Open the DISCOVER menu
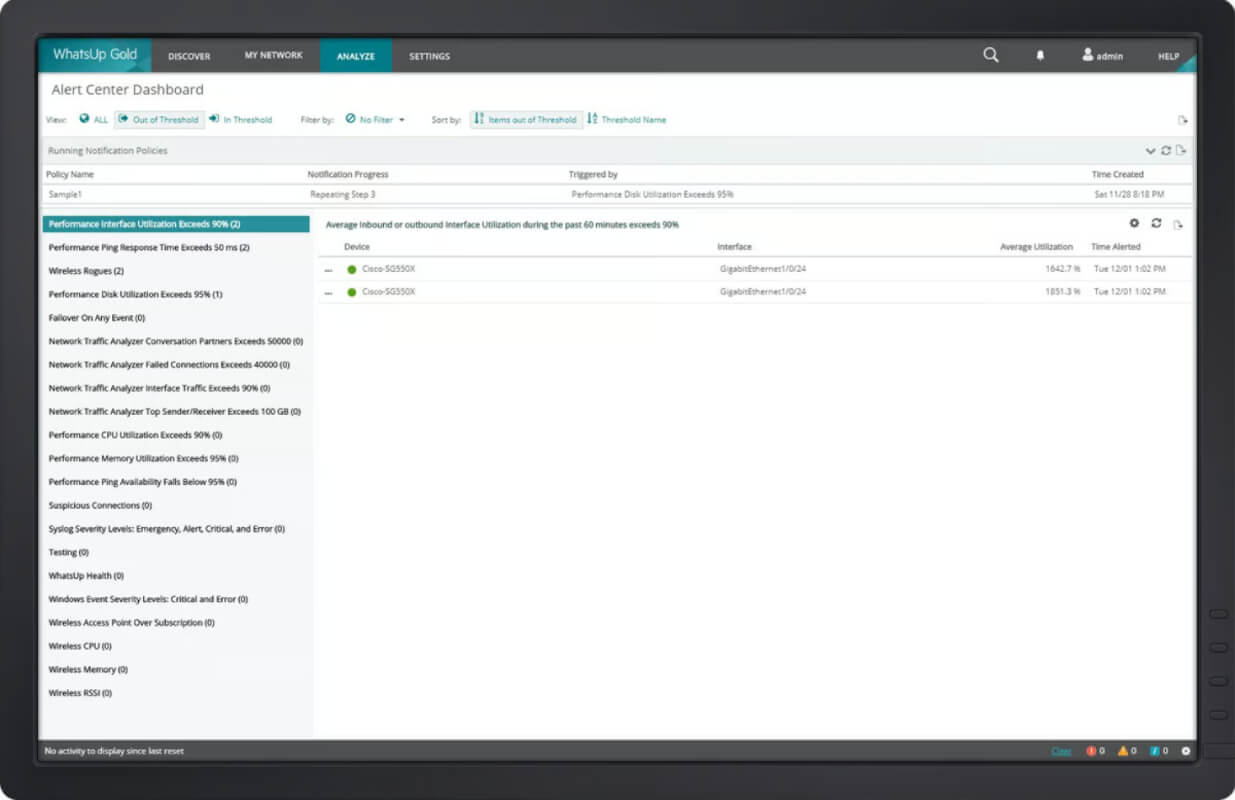Viewport: 1235px width, 800px height. (x=189, y=56)
